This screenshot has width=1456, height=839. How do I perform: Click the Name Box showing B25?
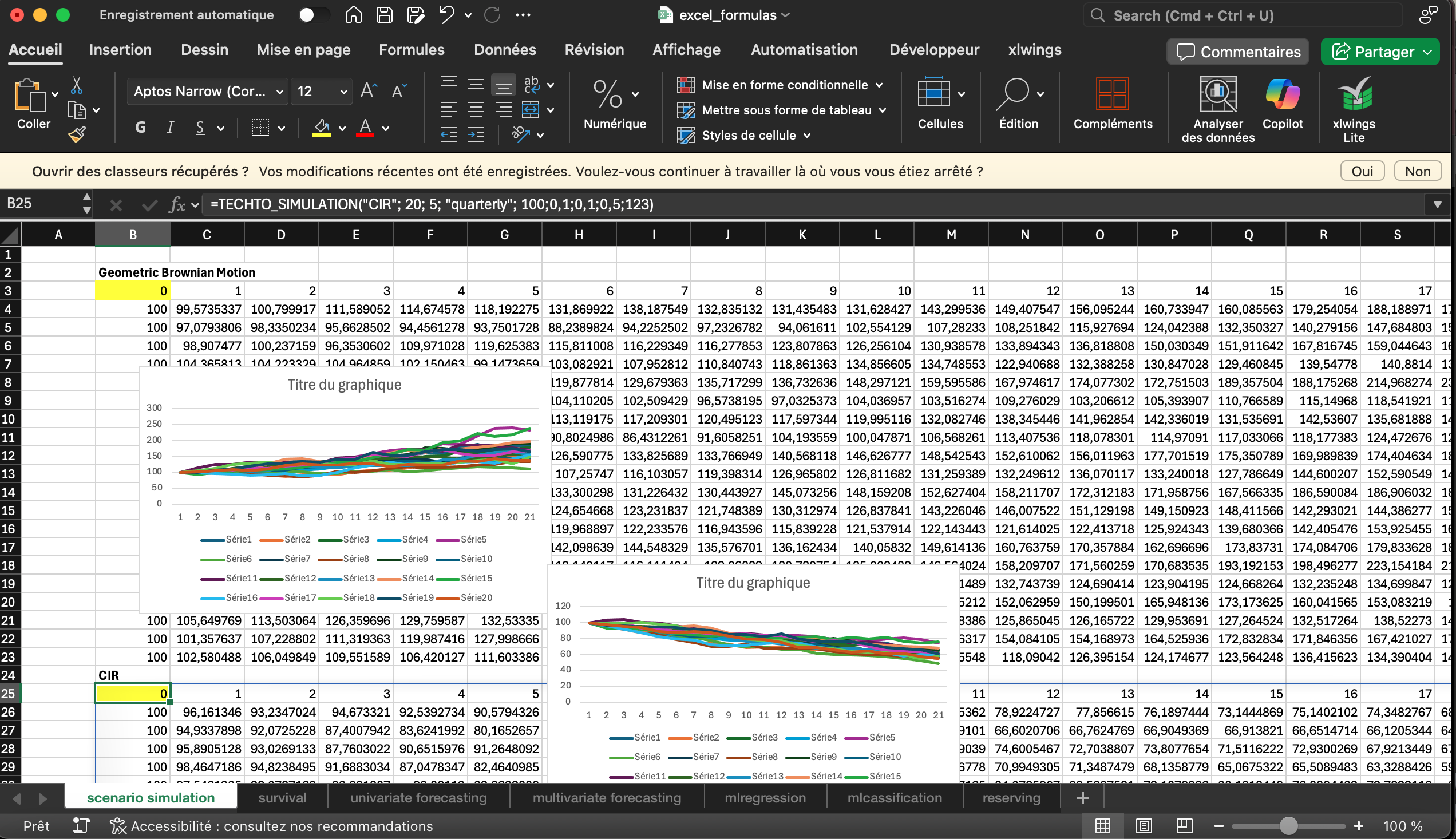tap(41, 203)
